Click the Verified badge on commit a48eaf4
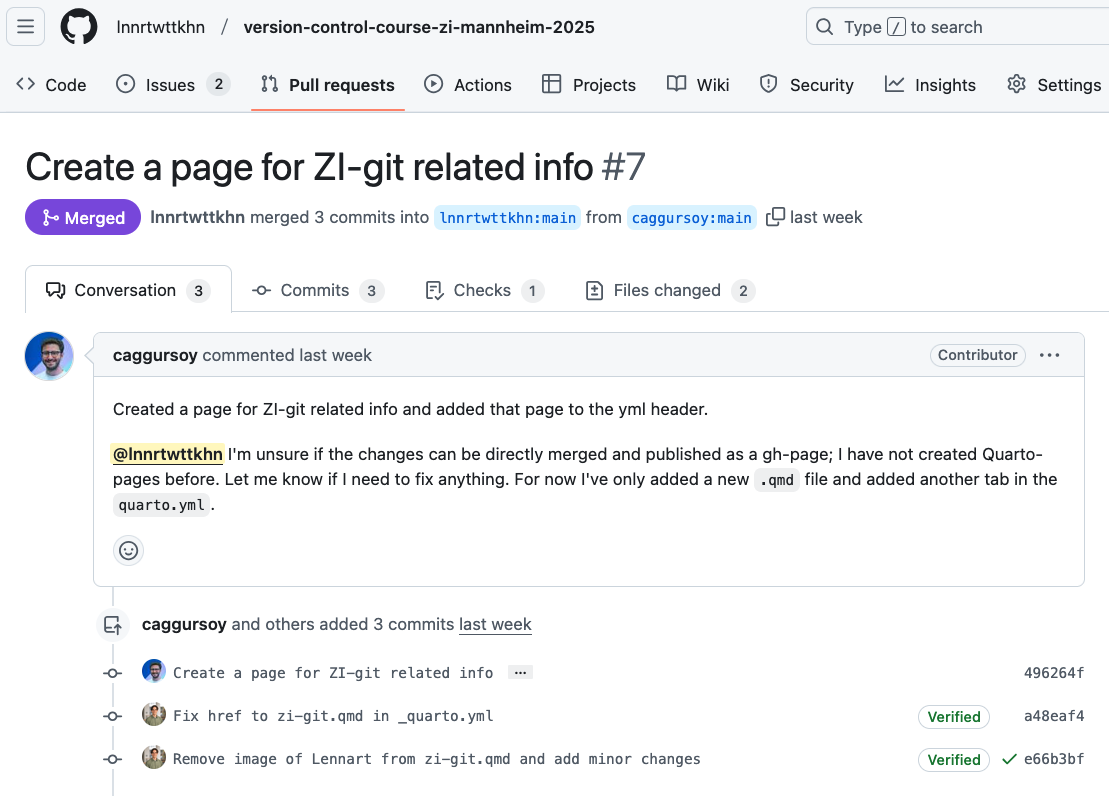 (953, 716)
